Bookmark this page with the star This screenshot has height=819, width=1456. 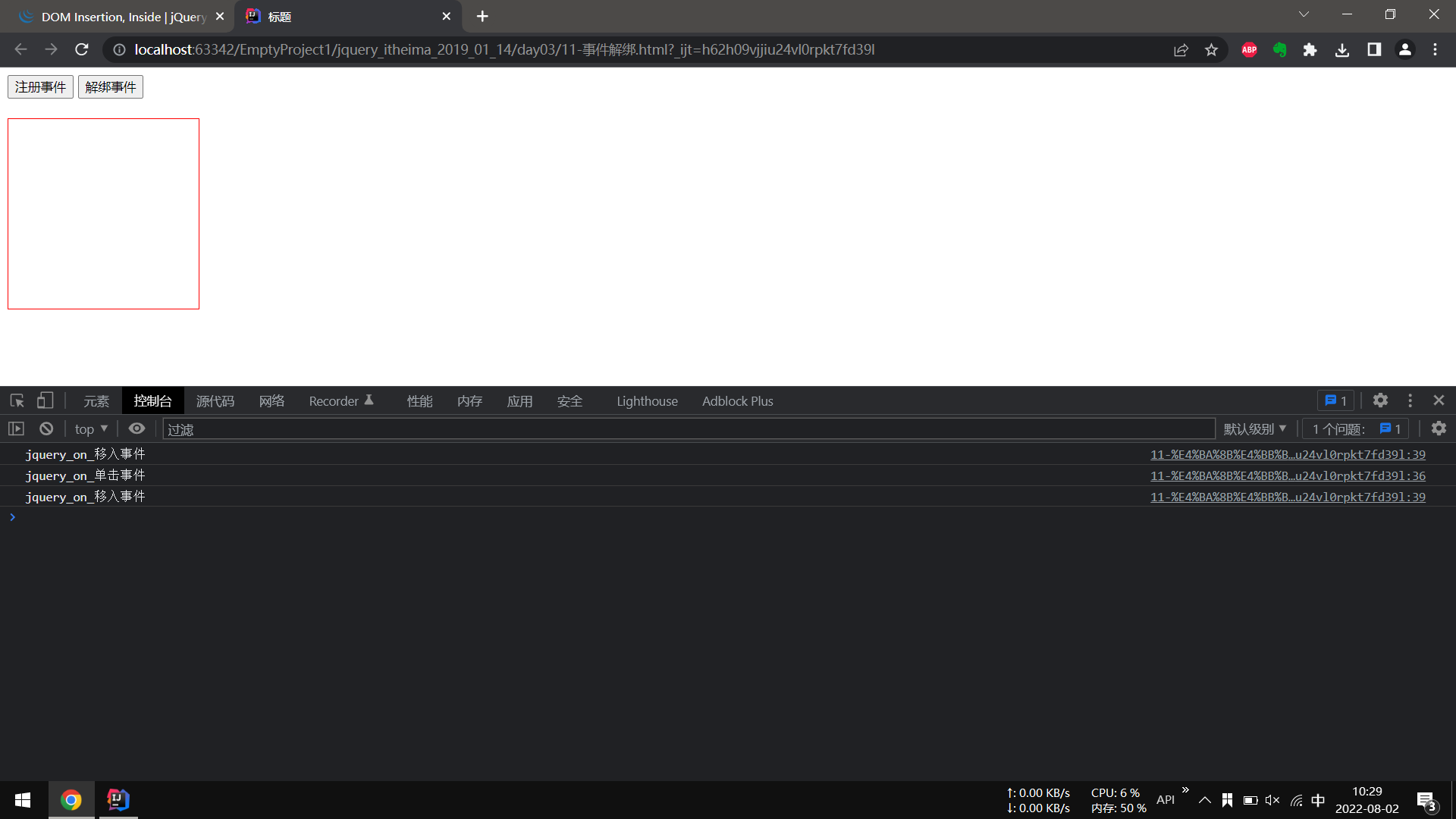tap(1211, 49)
